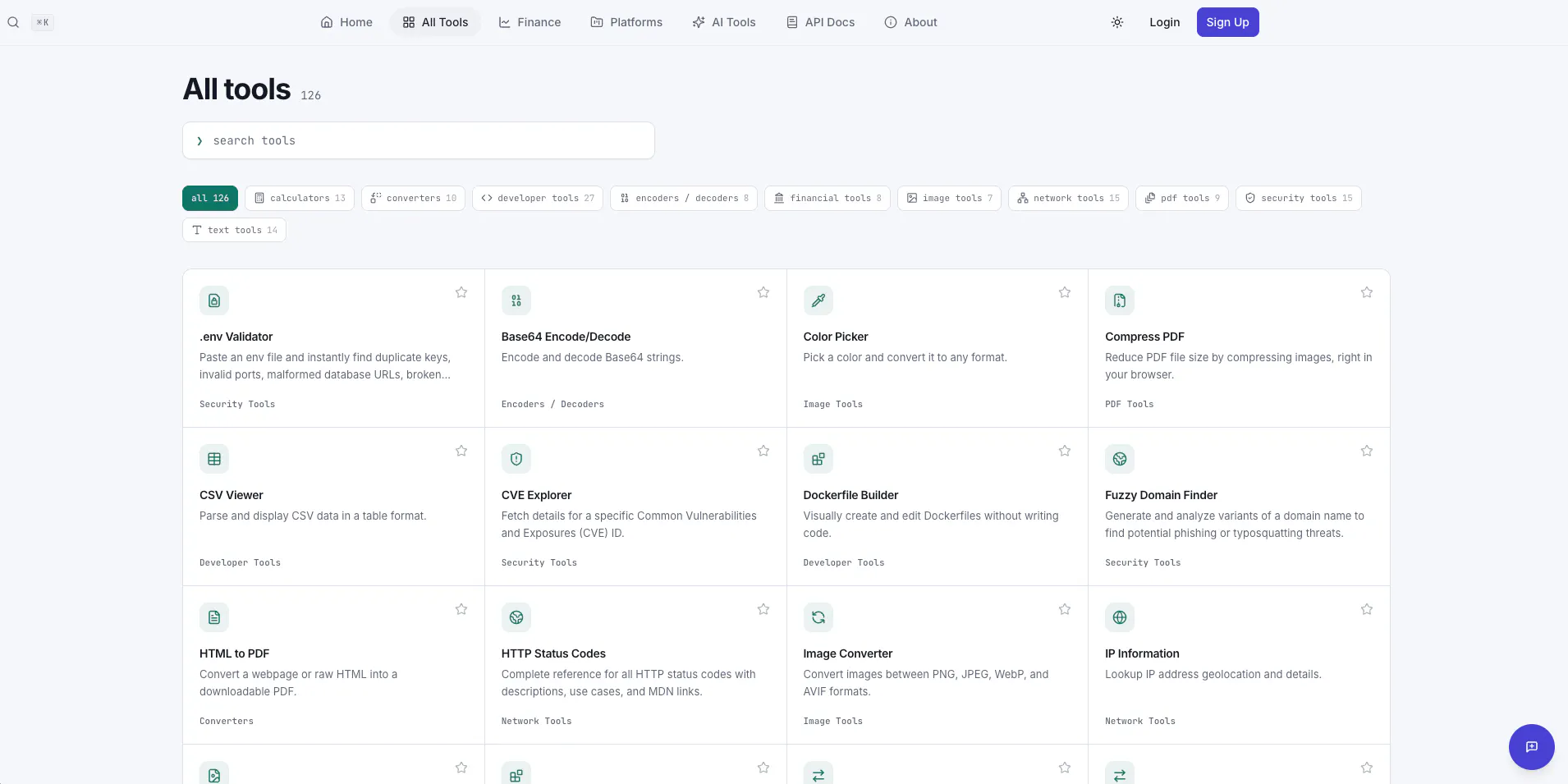Favorite the HTTP Status Codes tool

[763, 609]
